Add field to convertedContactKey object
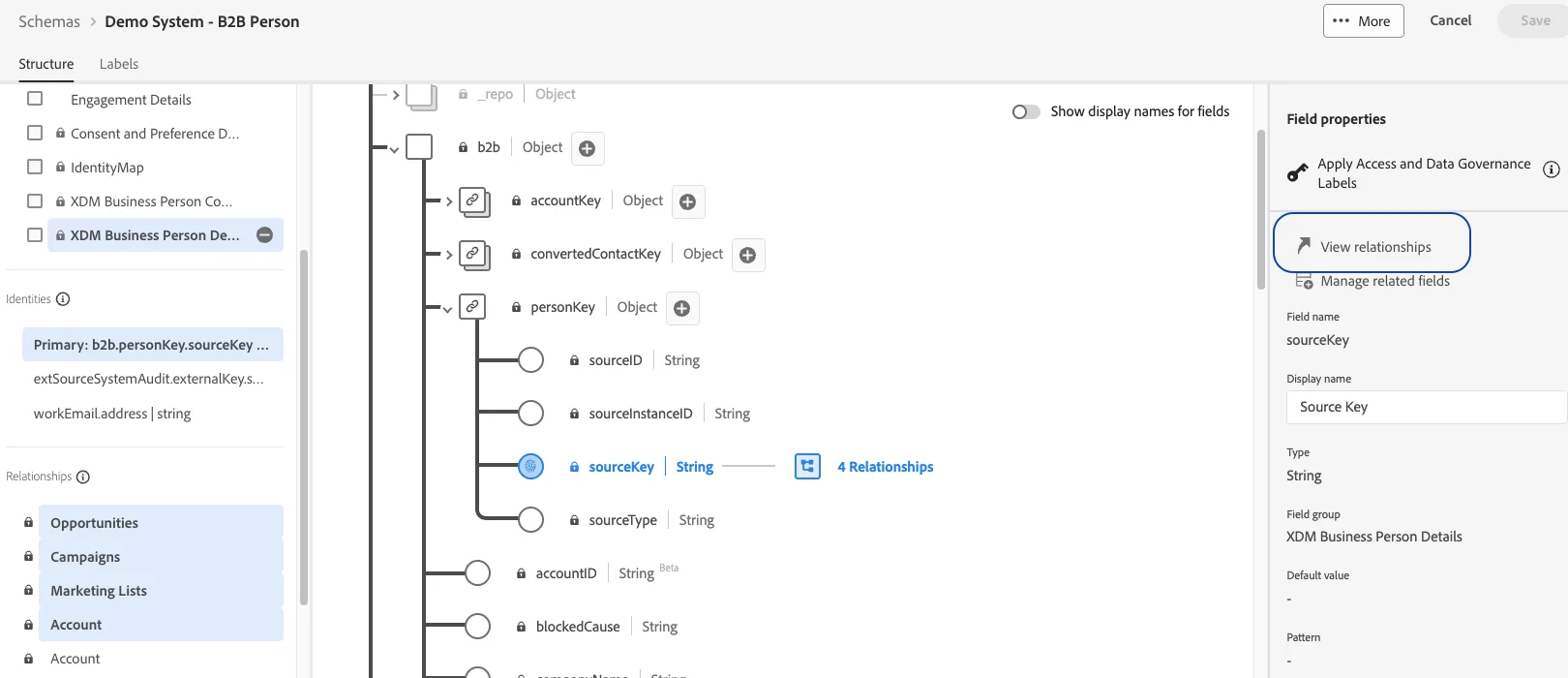The height and width of the screenshot is (678, 1568). click(x=747, y=255)
